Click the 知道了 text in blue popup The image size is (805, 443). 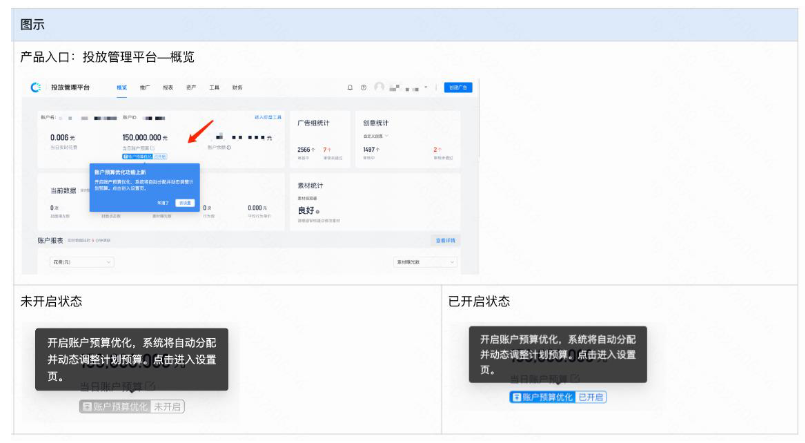(x=163, y=202)
